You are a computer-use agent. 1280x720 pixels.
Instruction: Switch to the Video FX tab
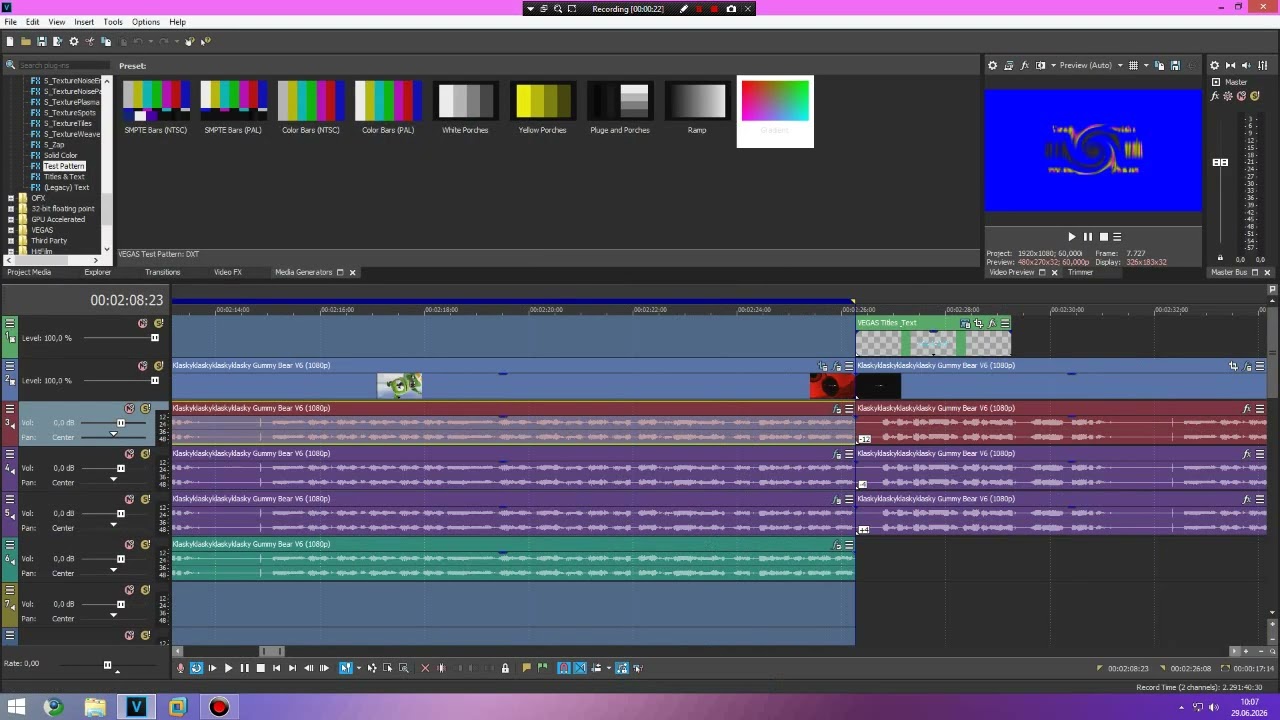[x=227, y=272]
